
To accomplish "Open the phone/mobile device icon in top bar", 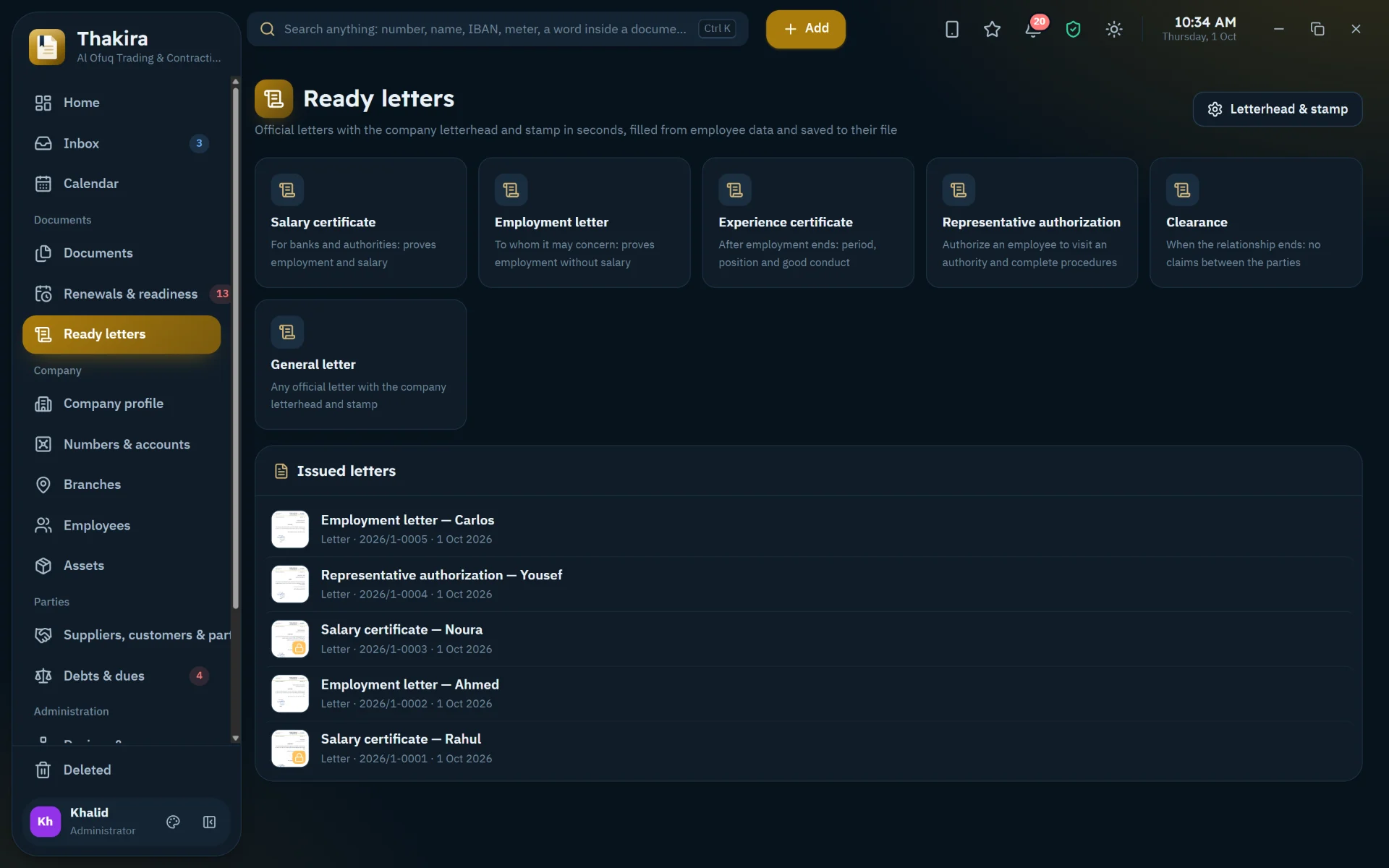I will click(951, 29).
